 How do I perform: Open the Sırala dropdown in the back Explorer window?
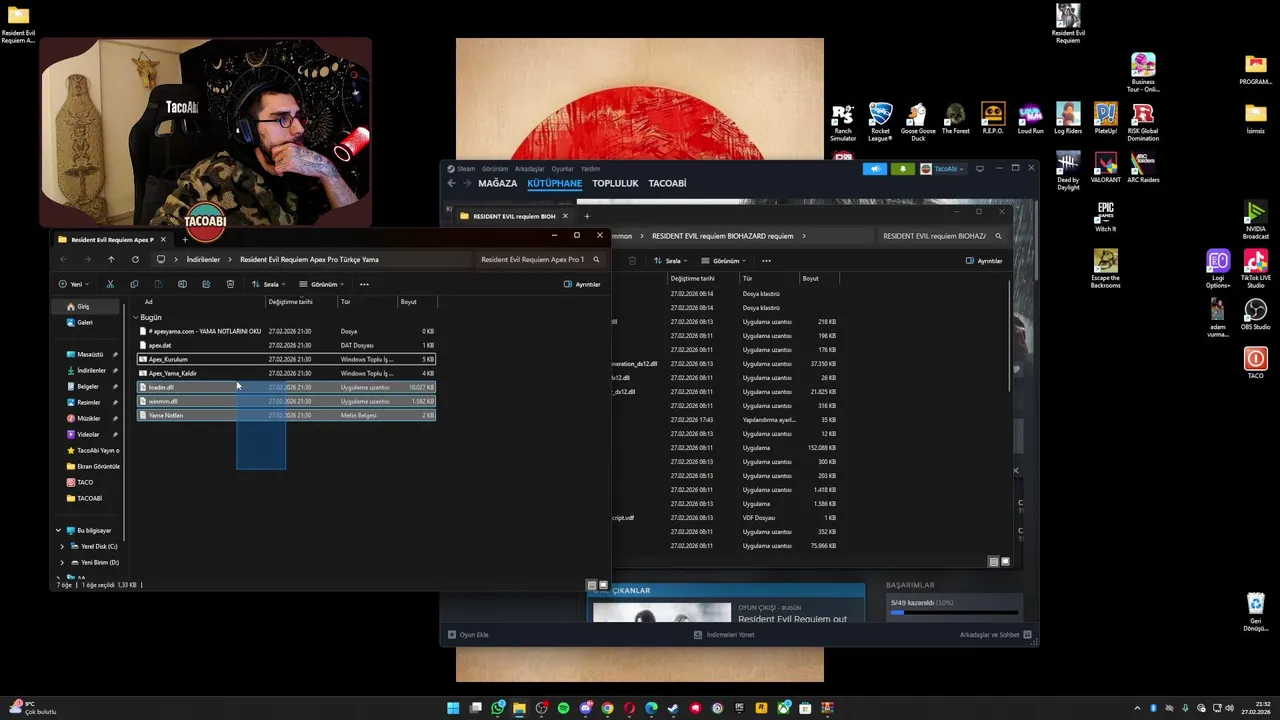tap(670, 261)
